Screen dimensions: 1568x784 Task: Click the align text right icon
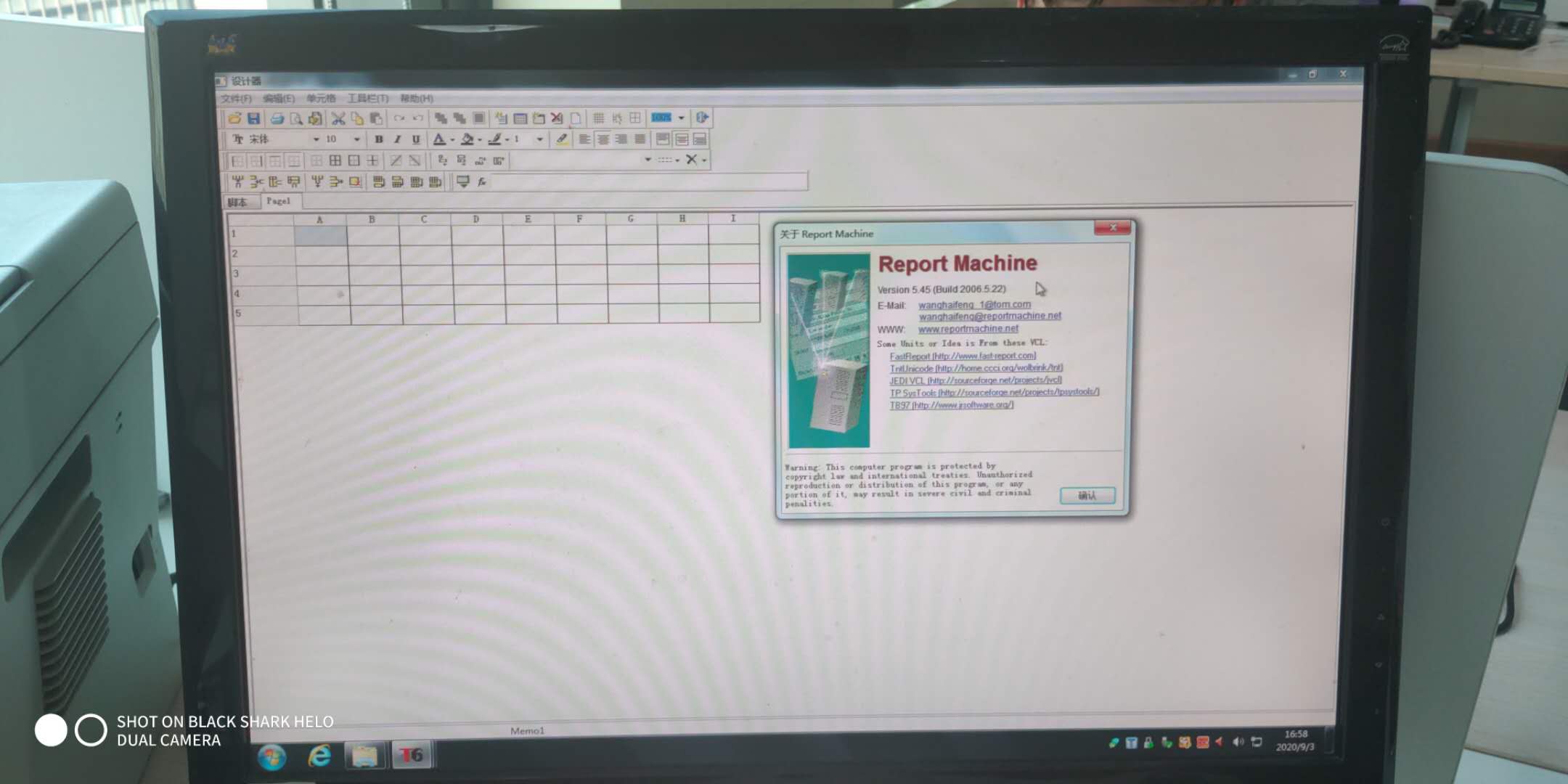pos(621,139)
